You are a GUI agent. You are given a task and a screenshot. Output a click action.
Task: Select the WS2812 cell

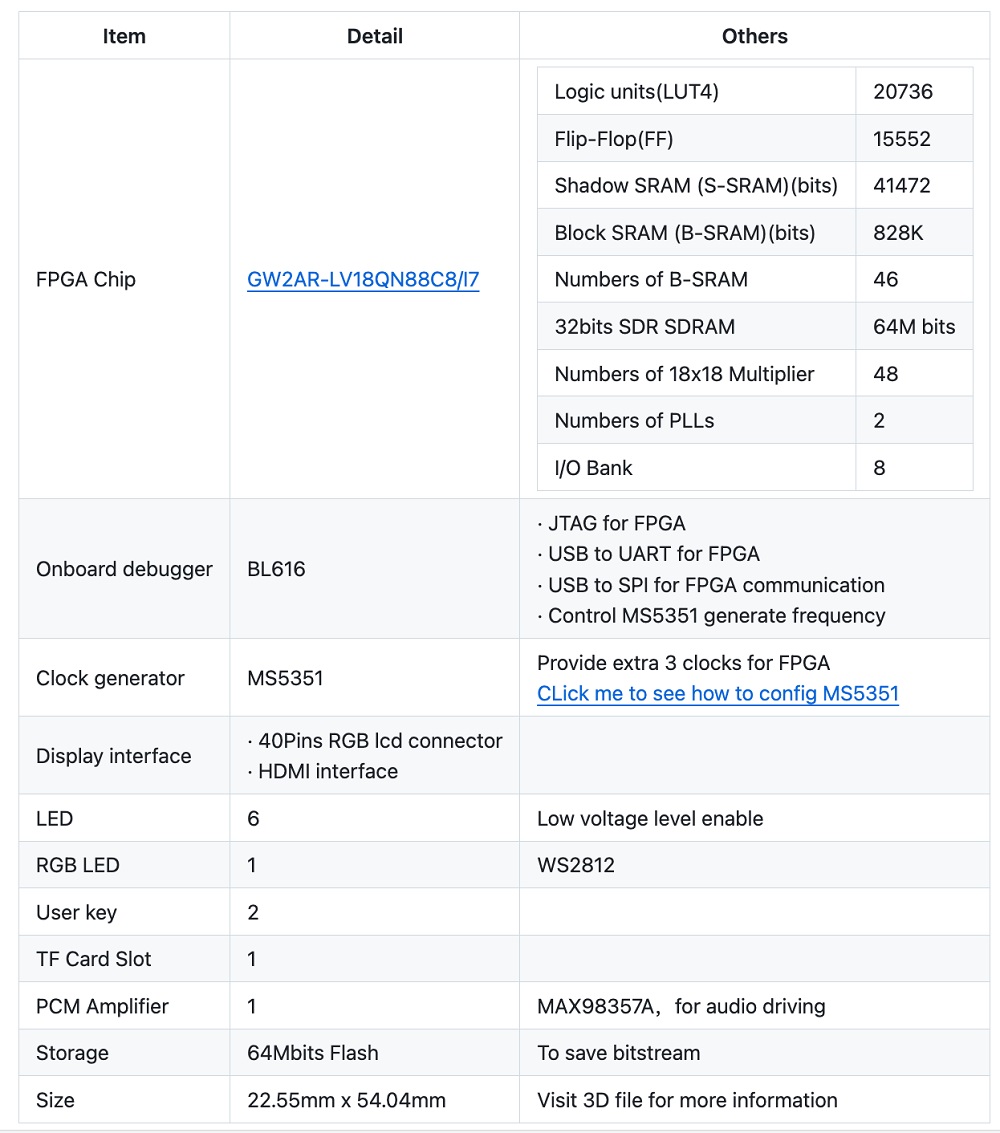point(576,865)
